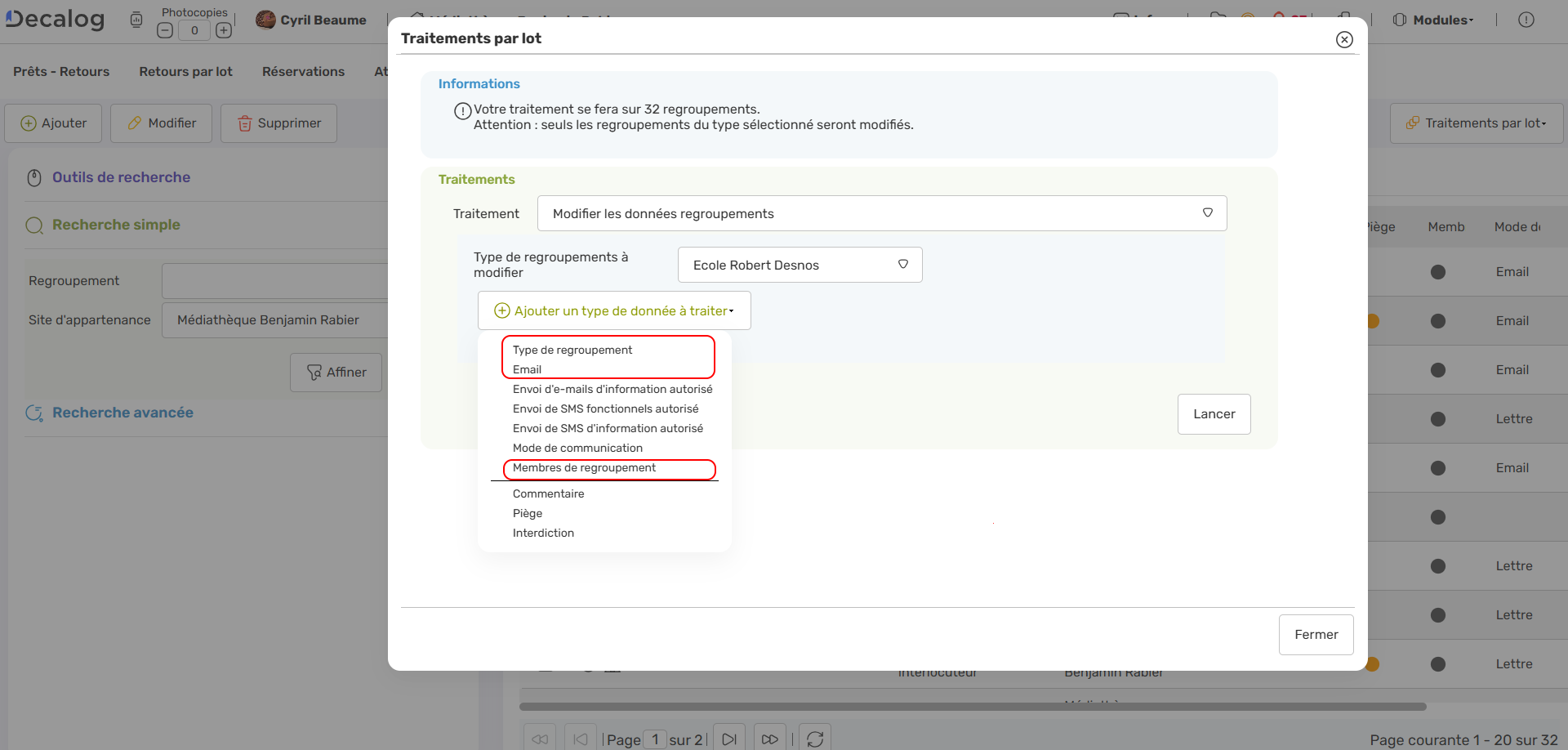Open the Modules dropdown in top bar
Screen dimensions: 1568x750
tap(1434, 20)
